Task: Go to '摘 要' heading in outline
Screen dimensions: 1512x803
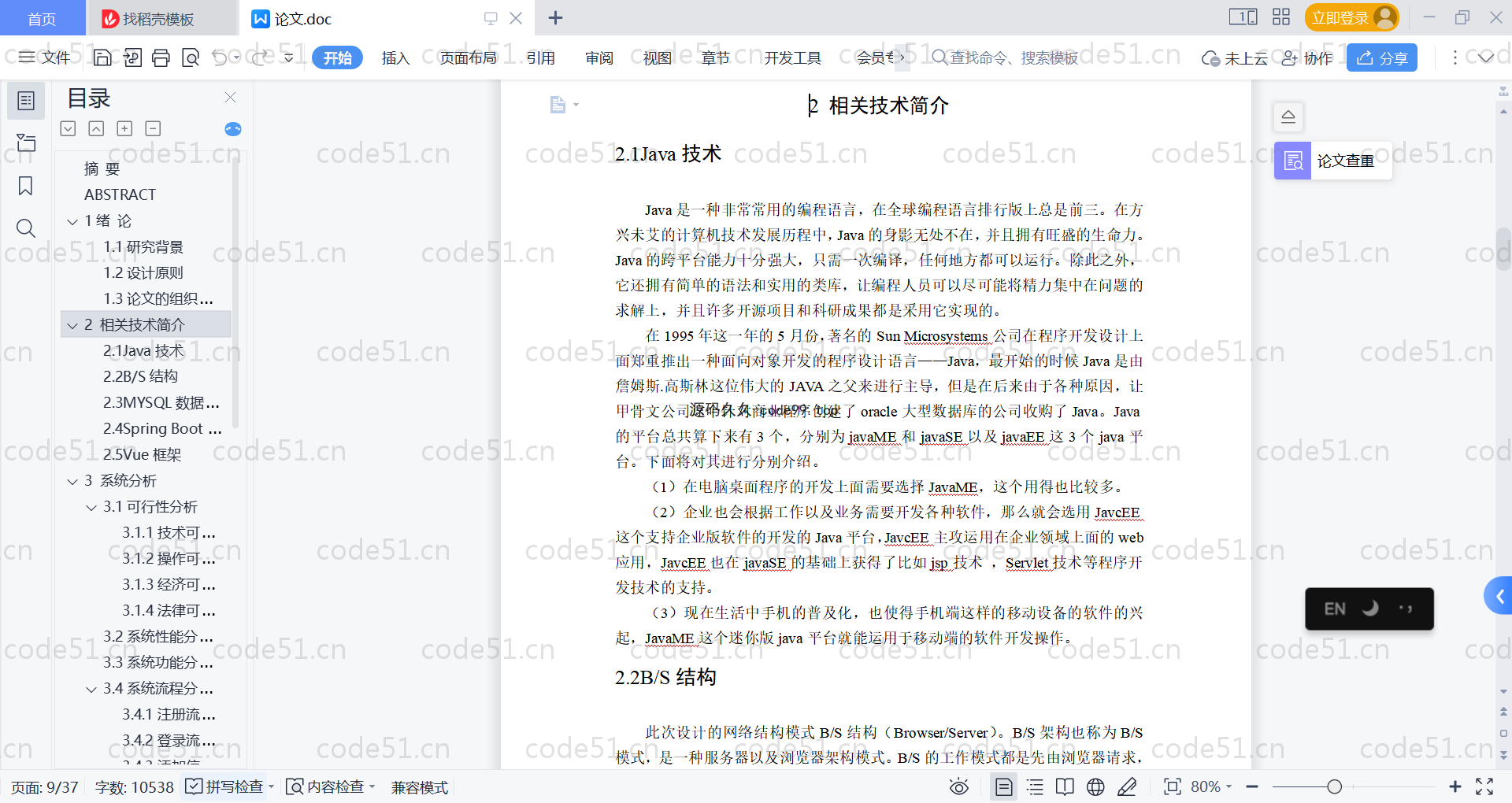Action: pyautogui.click(x=102, y=168)
